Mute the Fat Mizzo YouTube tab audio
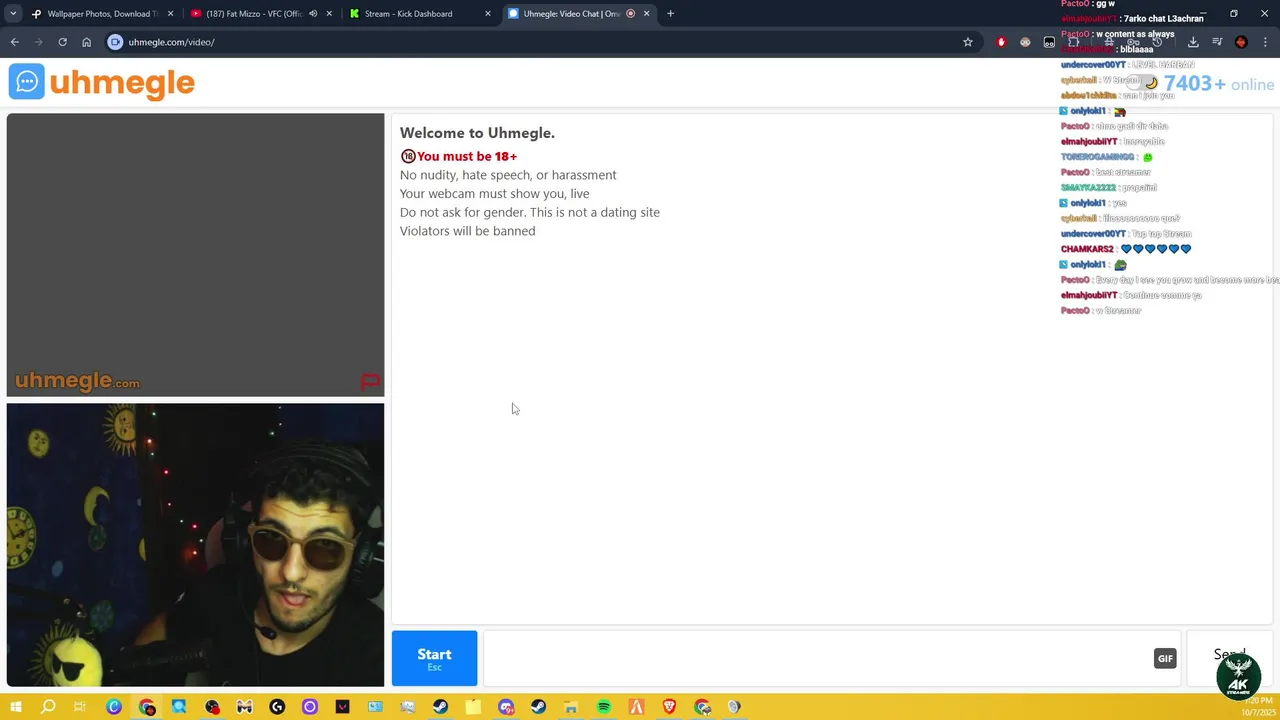Screen dimensions: 1280x720 coord(313,14)
